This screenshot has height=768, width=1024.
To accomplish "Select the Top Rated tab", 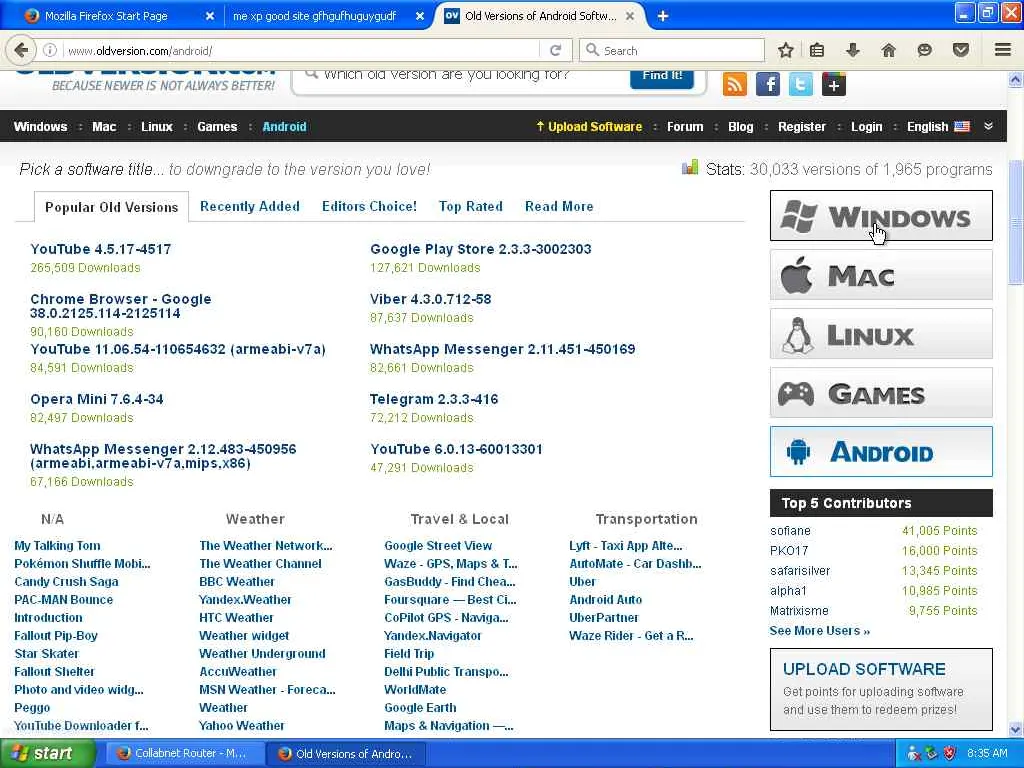I will pyautogui.click(x=471, y=206).
